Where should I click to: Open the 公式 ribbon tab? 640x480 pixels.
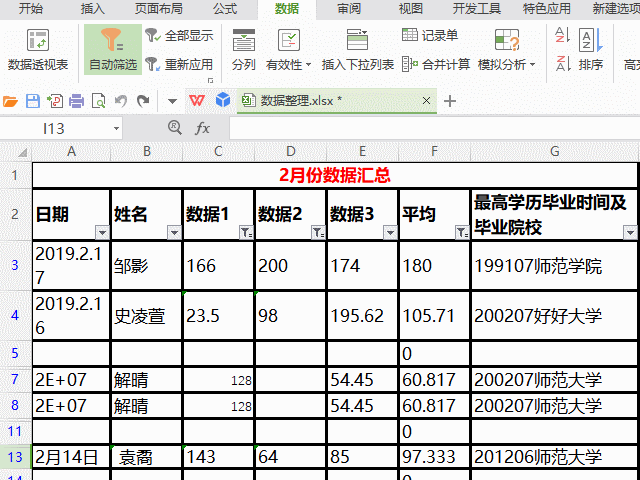[x=224, y=9]
